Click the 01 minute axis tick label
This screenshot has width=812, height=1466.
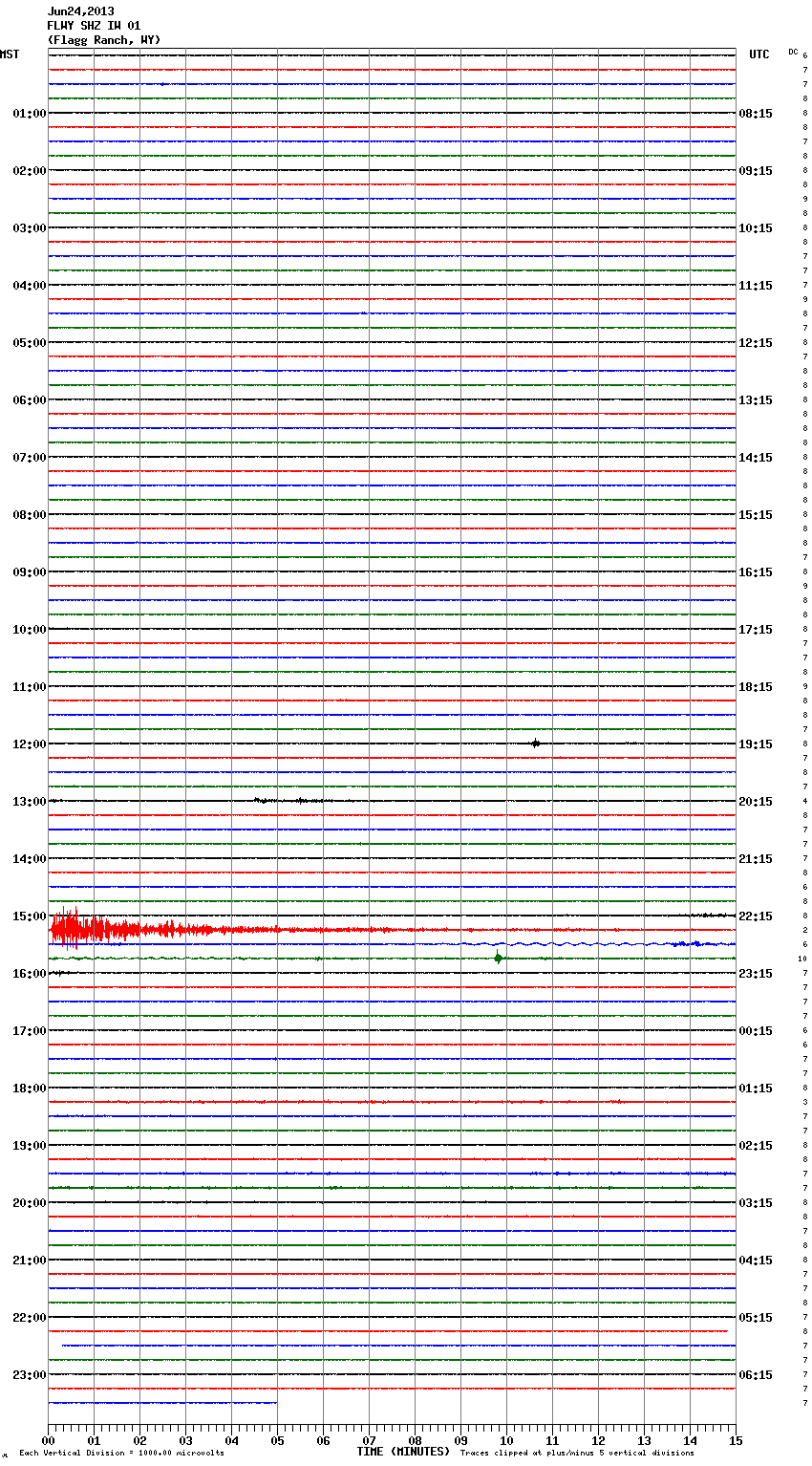click(94, 1440)
